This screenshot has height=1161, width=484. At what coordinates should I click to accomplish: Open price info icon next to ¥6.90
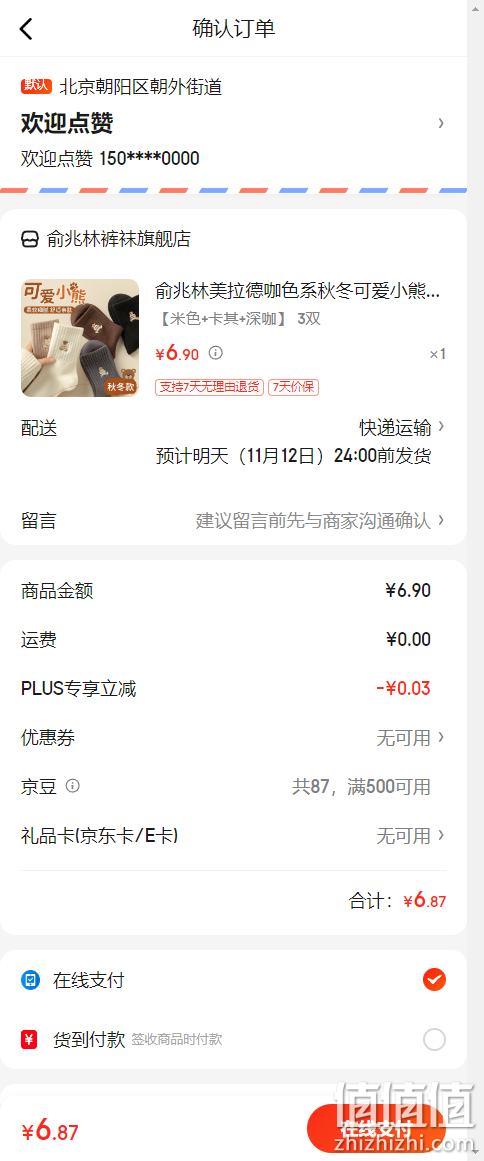click(x=215, y=353)
